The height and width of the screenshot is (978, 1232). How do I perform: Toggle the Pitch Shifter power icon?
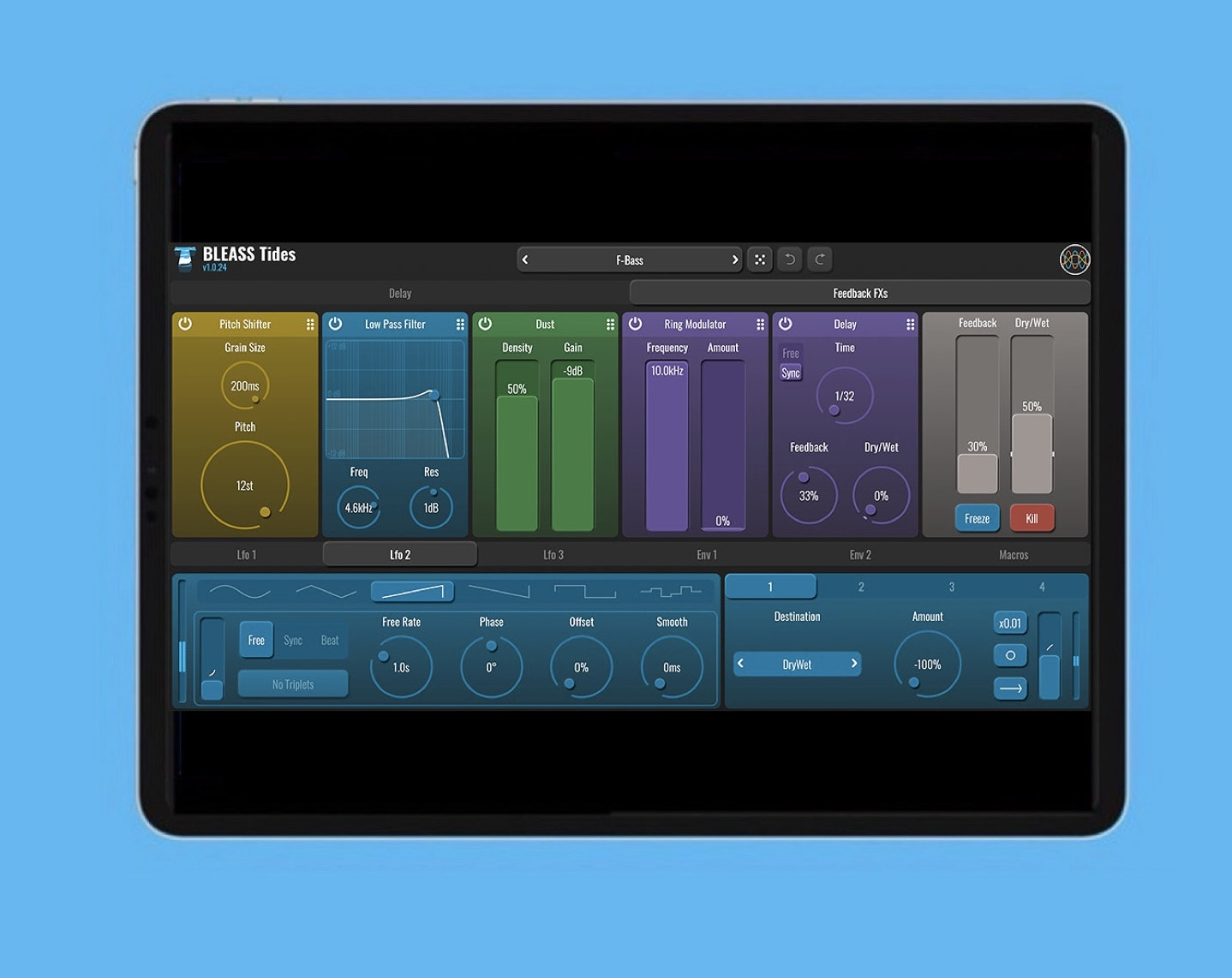point(185,324)
